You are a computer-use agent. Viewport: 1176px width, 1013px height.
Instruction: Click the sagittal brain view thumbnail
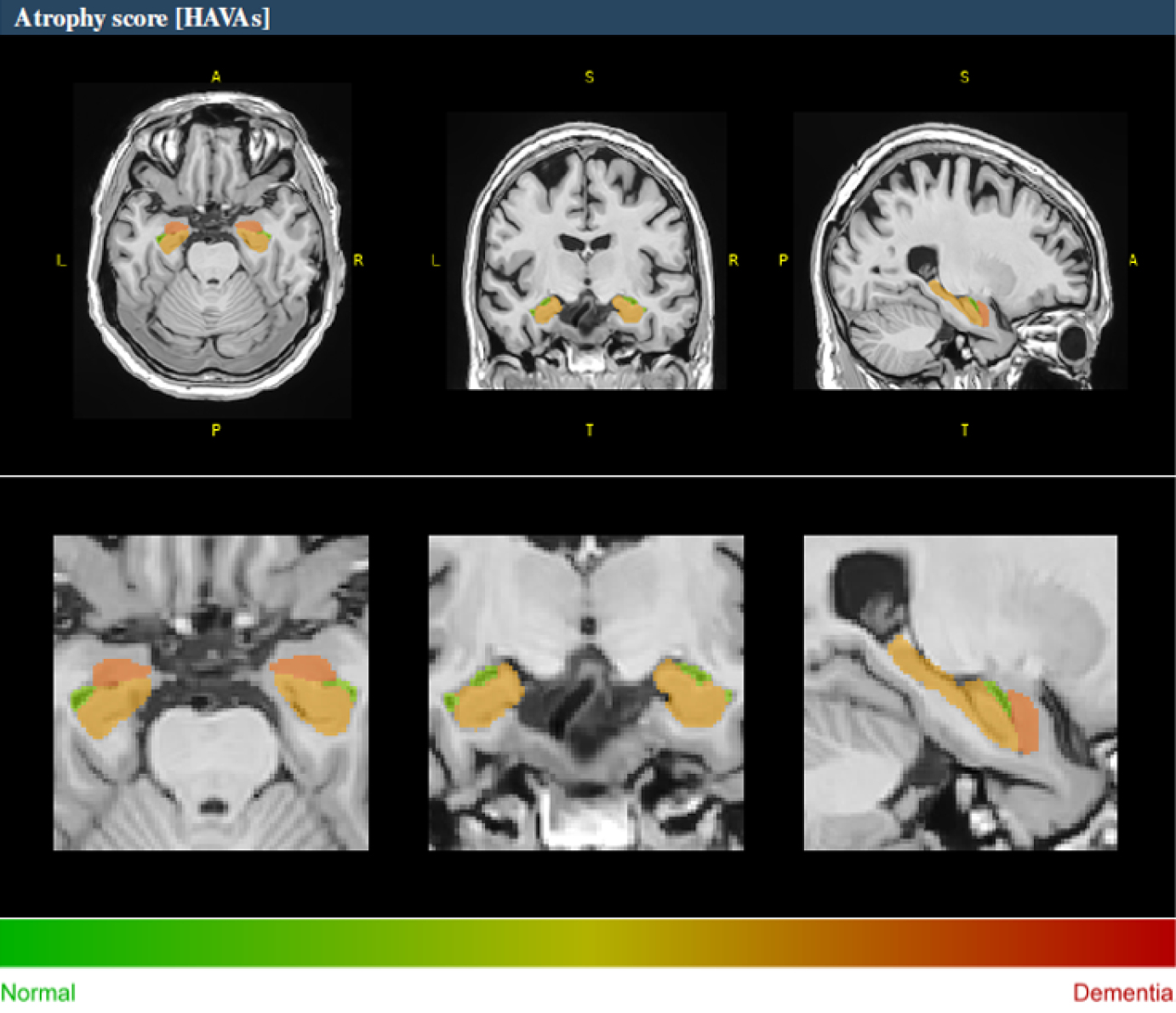(x=962, y=251)
